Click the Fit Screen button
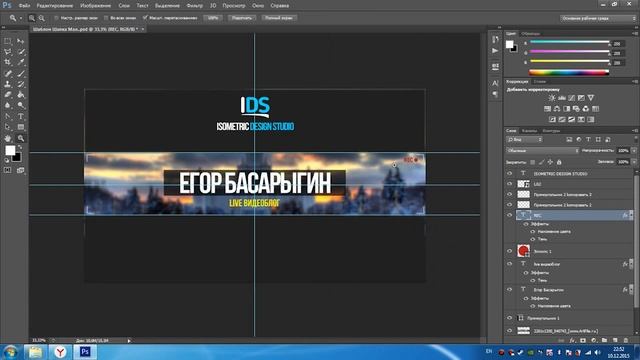The image size is (640, 360). [242, 18]
